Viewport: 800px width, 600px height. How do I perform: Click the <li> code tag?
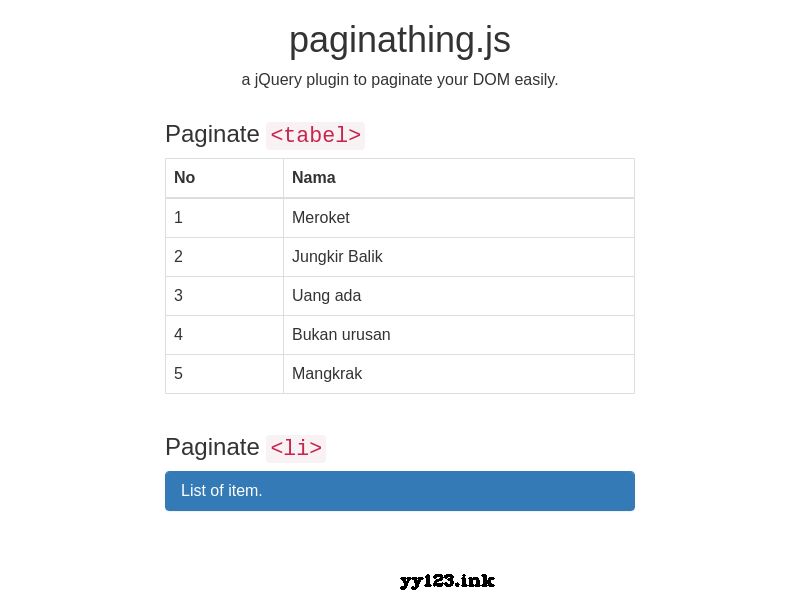click(x=296, y=449)
